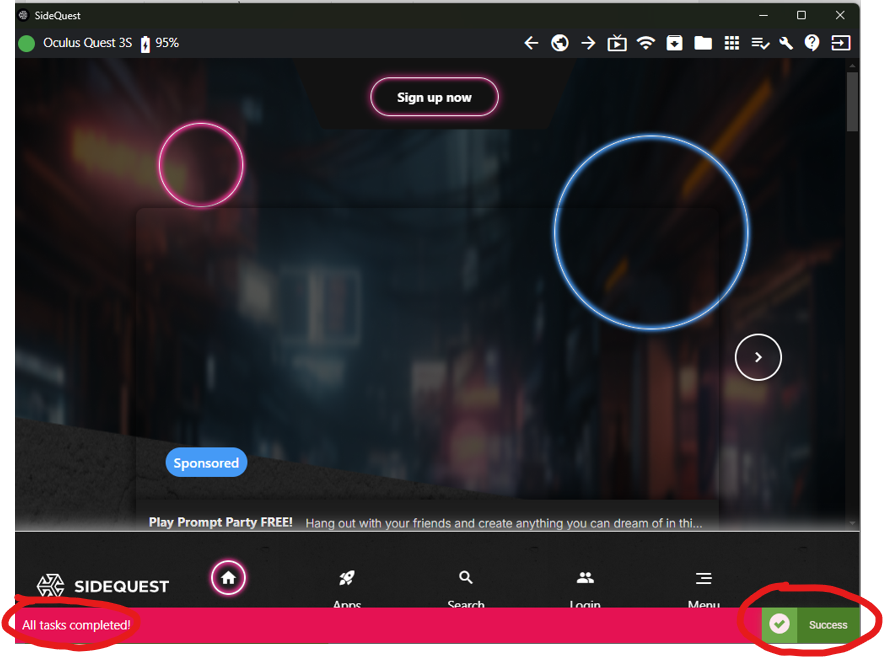Click the green Success button
This screenshot has height=657, width=883.
(x=810, y=624)
